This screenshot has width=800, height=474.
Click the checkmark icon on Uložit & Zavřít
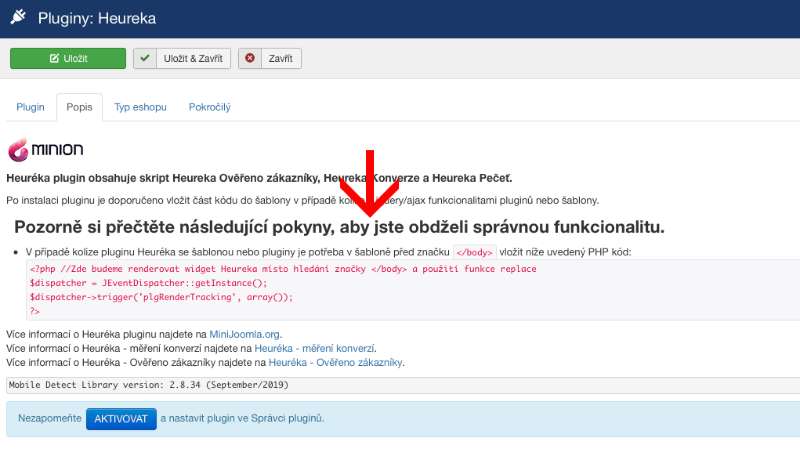pos(147,59)
